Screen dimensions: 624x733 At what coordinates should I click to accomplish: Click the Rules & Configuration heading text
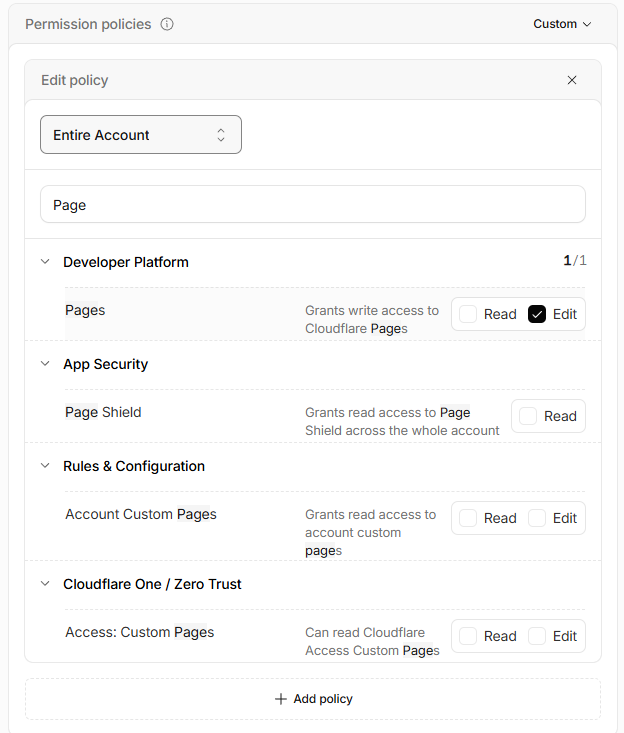pos(134,466)
